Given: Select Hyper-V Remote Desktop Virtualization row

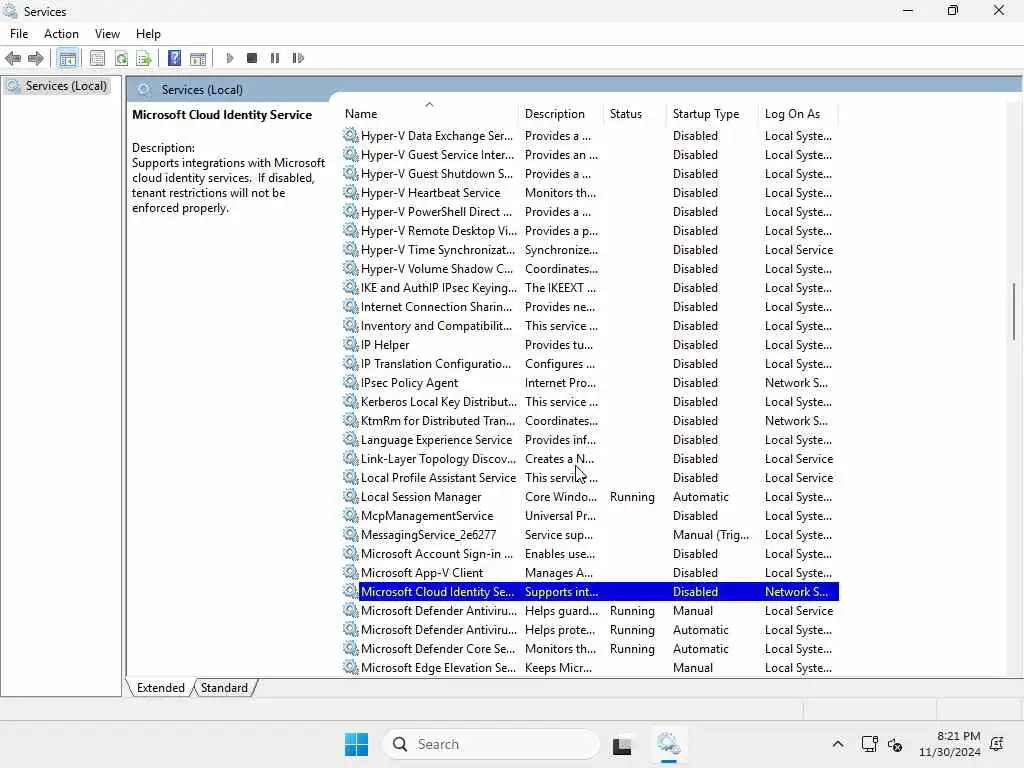Looking at the screenshot, I should [590, 231].
